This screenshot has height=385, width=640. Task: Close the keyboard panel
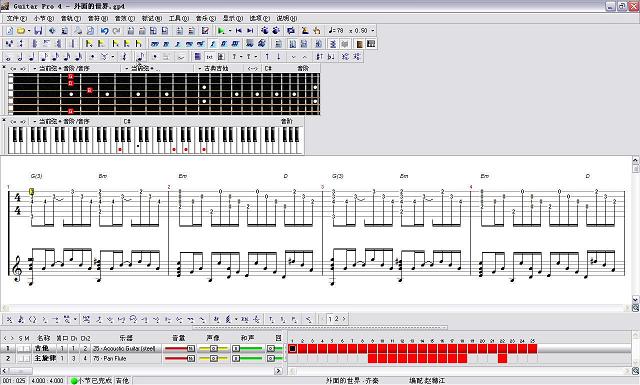(x=4, y=120)
